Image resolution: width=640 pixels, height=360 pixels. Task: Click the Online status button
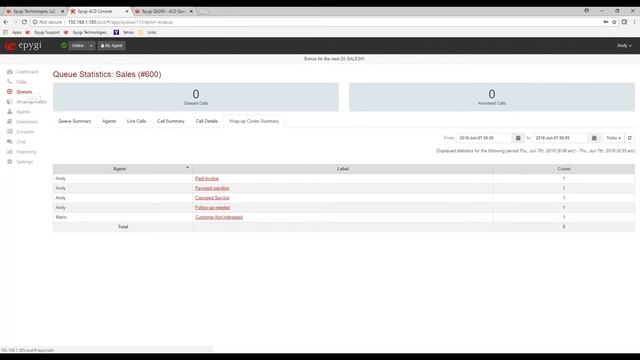point(78,46)
